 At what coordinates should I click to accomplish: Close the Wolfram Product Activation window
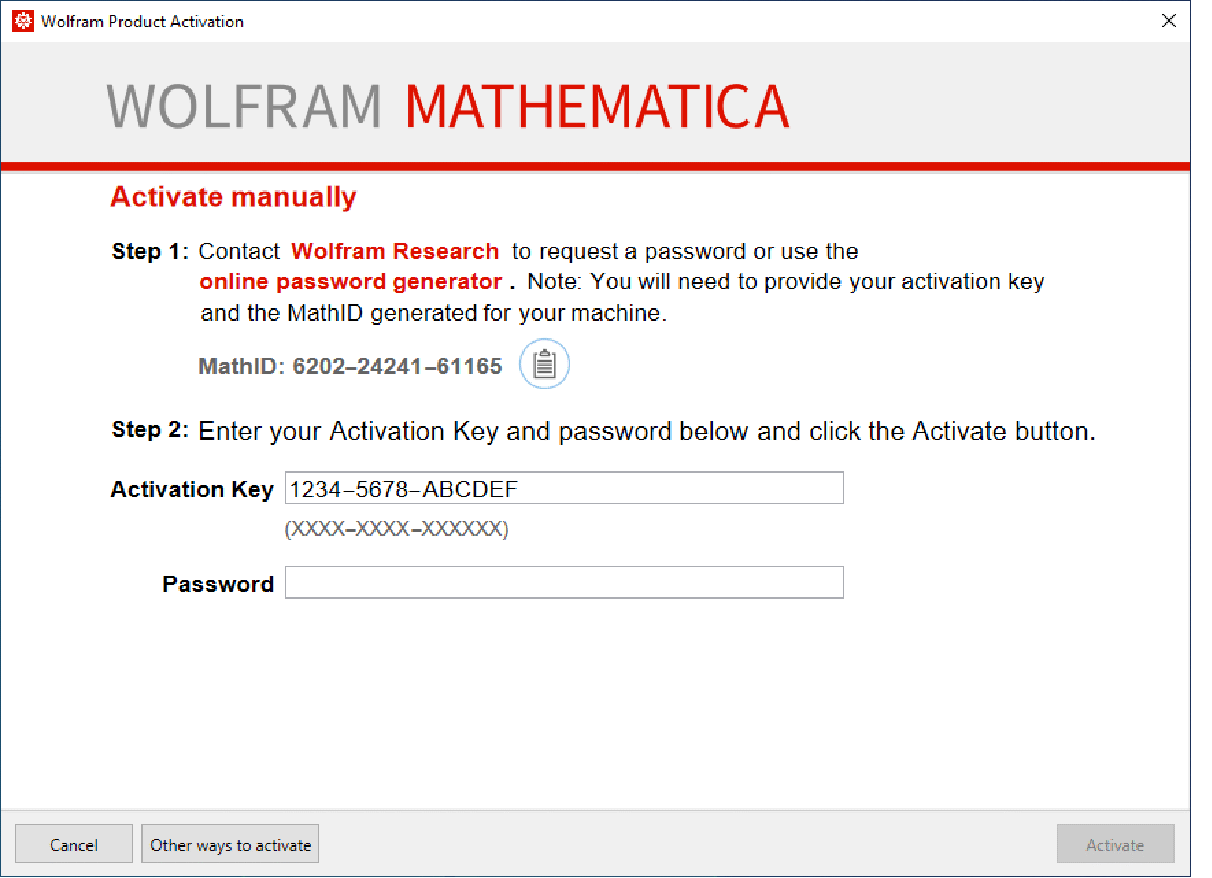pos(1168,21)
